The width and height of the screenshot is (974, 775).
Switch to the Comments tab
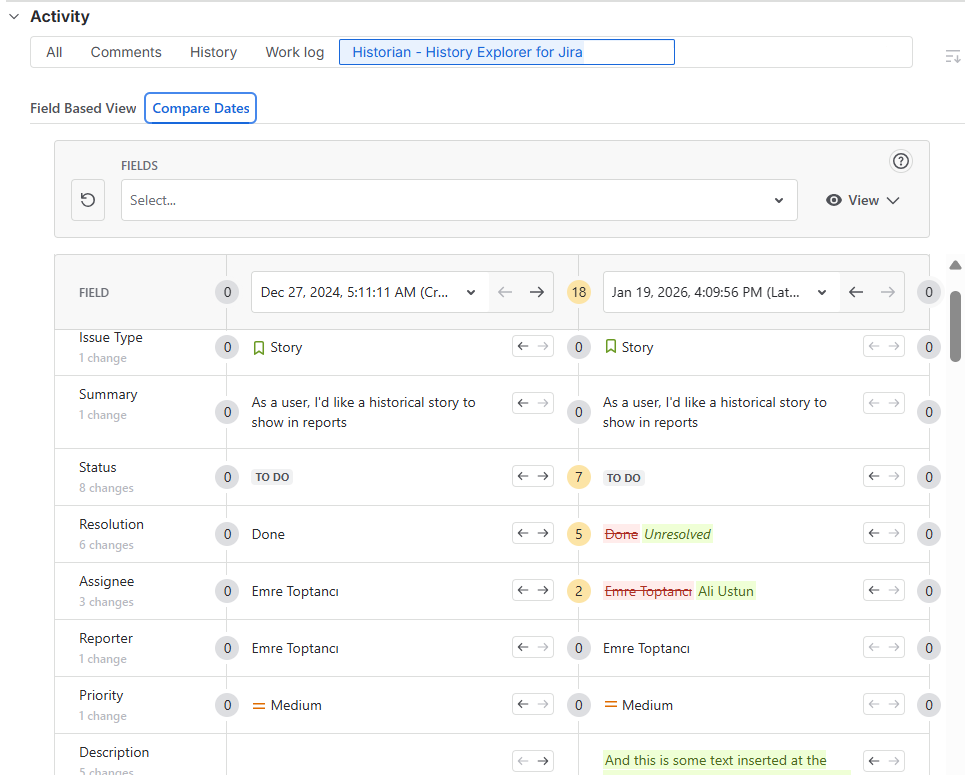pos(125,52)
